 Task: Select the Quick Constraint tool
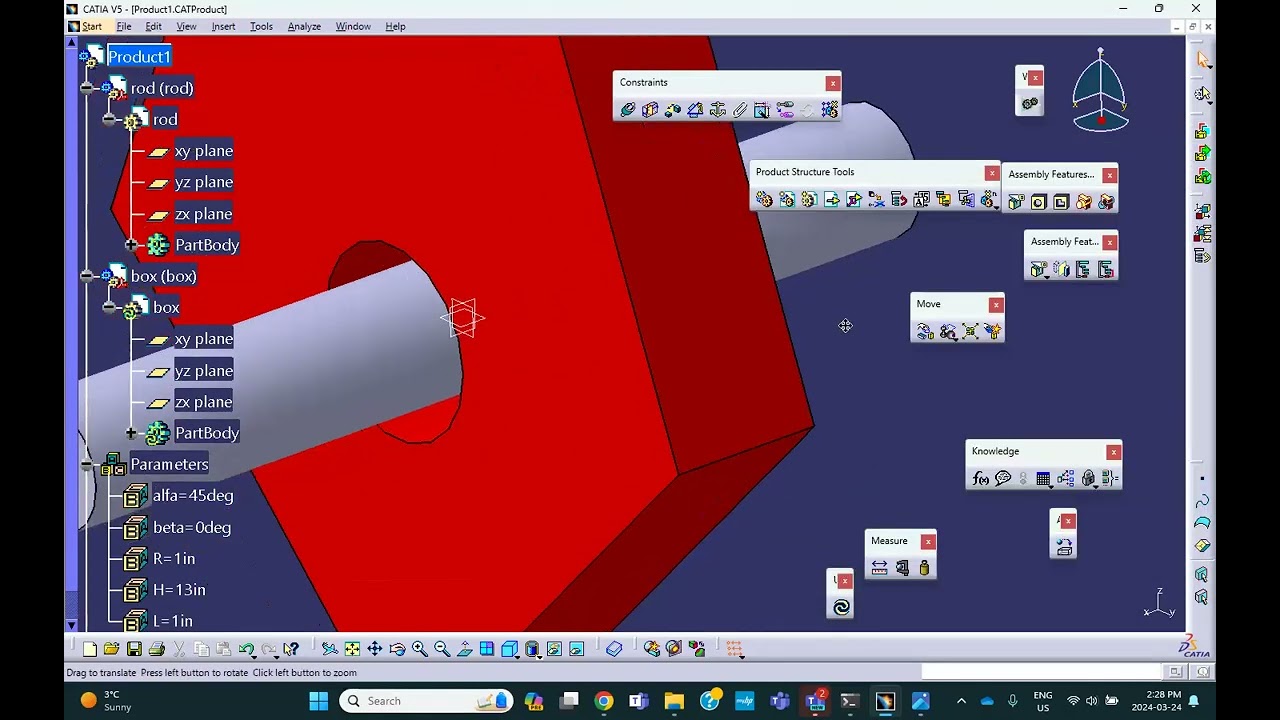762,110
